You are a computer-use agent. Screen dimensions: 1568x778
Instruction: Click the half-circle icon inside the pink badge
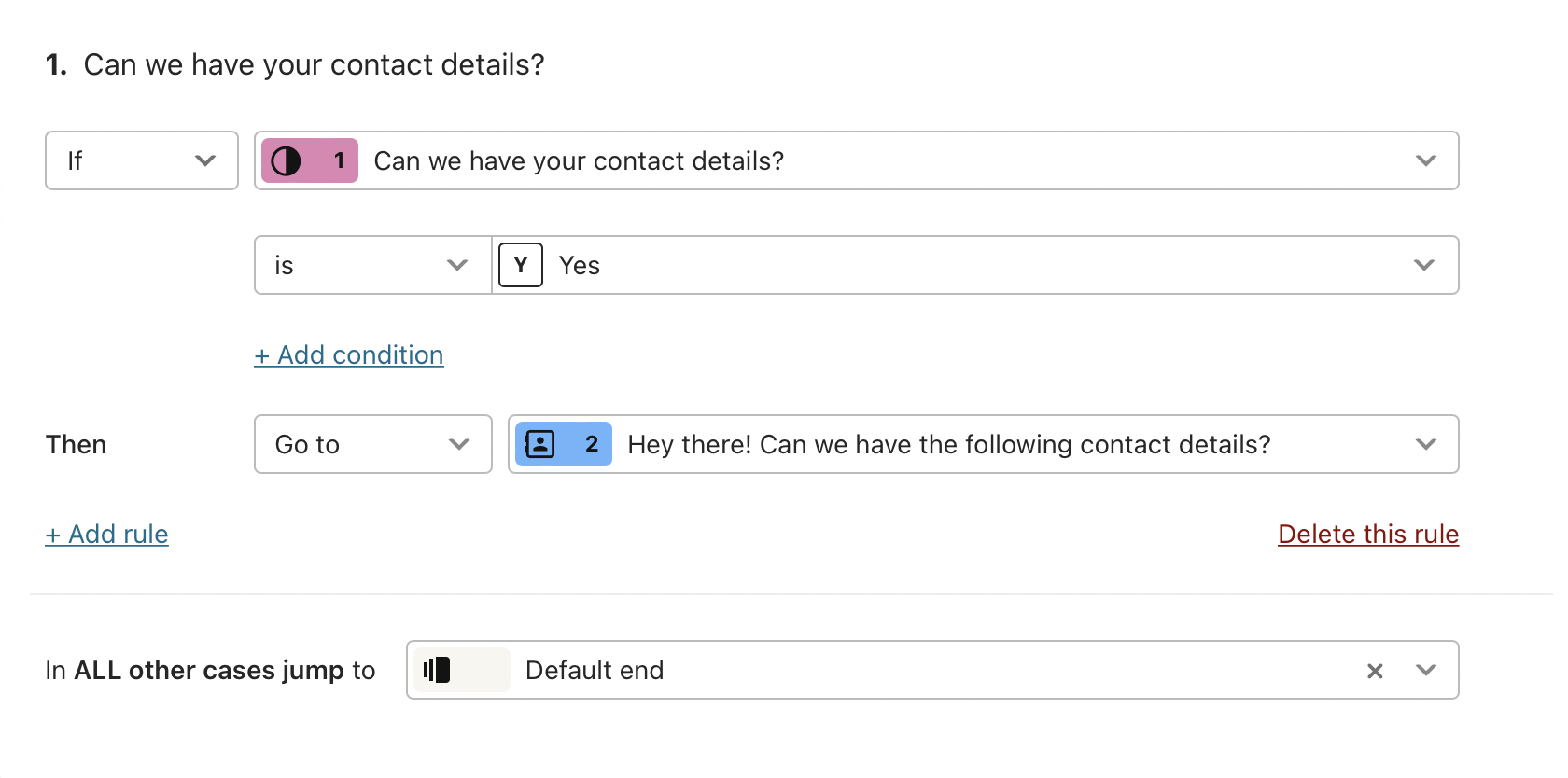tap(287, 160)
